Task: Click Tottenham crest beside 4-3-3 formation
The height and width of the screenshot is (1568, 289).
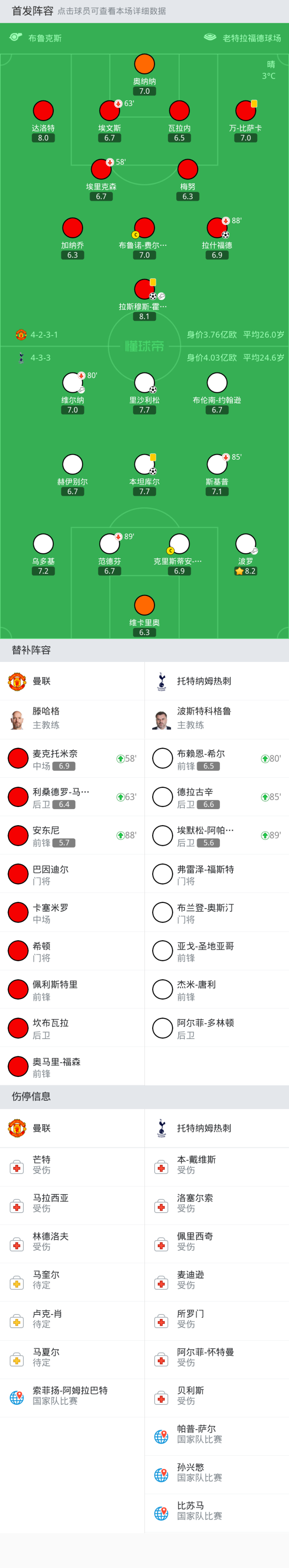Action: 21,358
